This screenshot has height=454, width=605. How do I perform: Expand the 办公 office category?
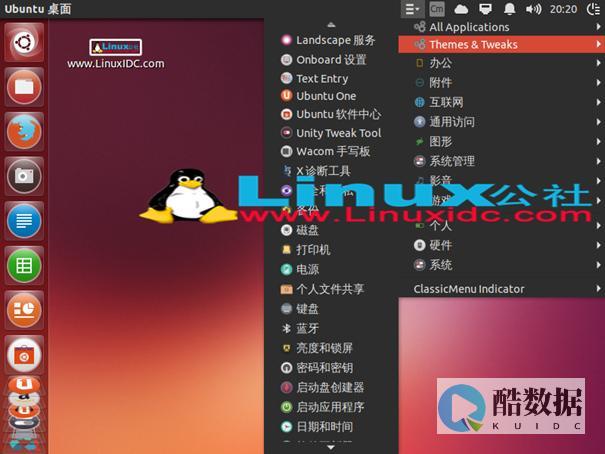pyautogui.click(x=502, y=63)
